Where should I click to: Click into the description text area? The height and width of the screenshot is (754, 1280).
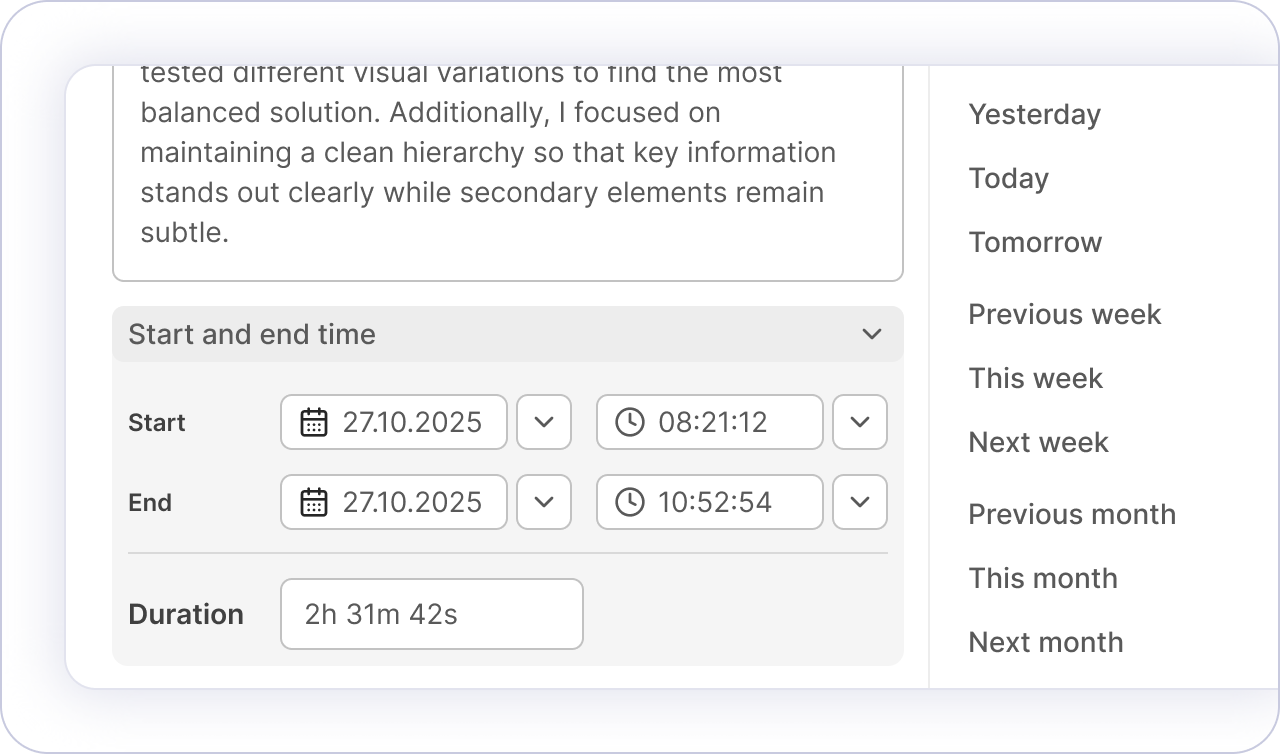pyautogui.click(x=507, y=170)
